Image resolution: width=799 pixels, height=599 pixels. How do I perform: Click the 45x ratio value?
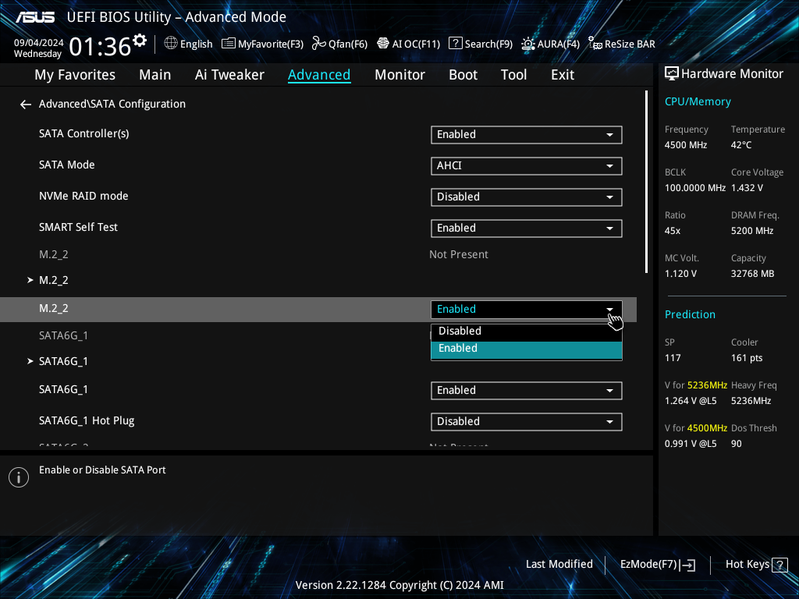672,231
